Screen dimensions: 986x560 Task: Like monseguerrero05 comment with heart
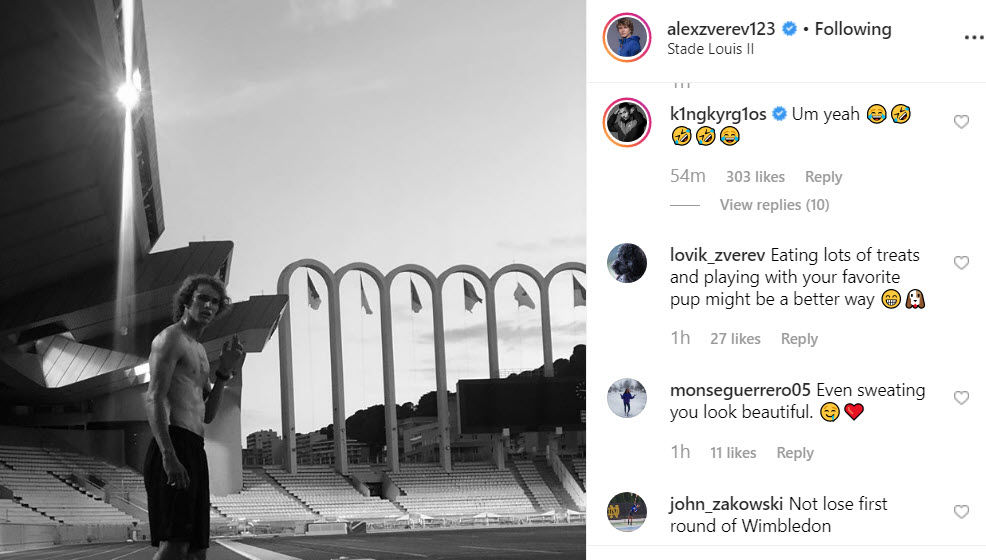[x=961, y=397]
